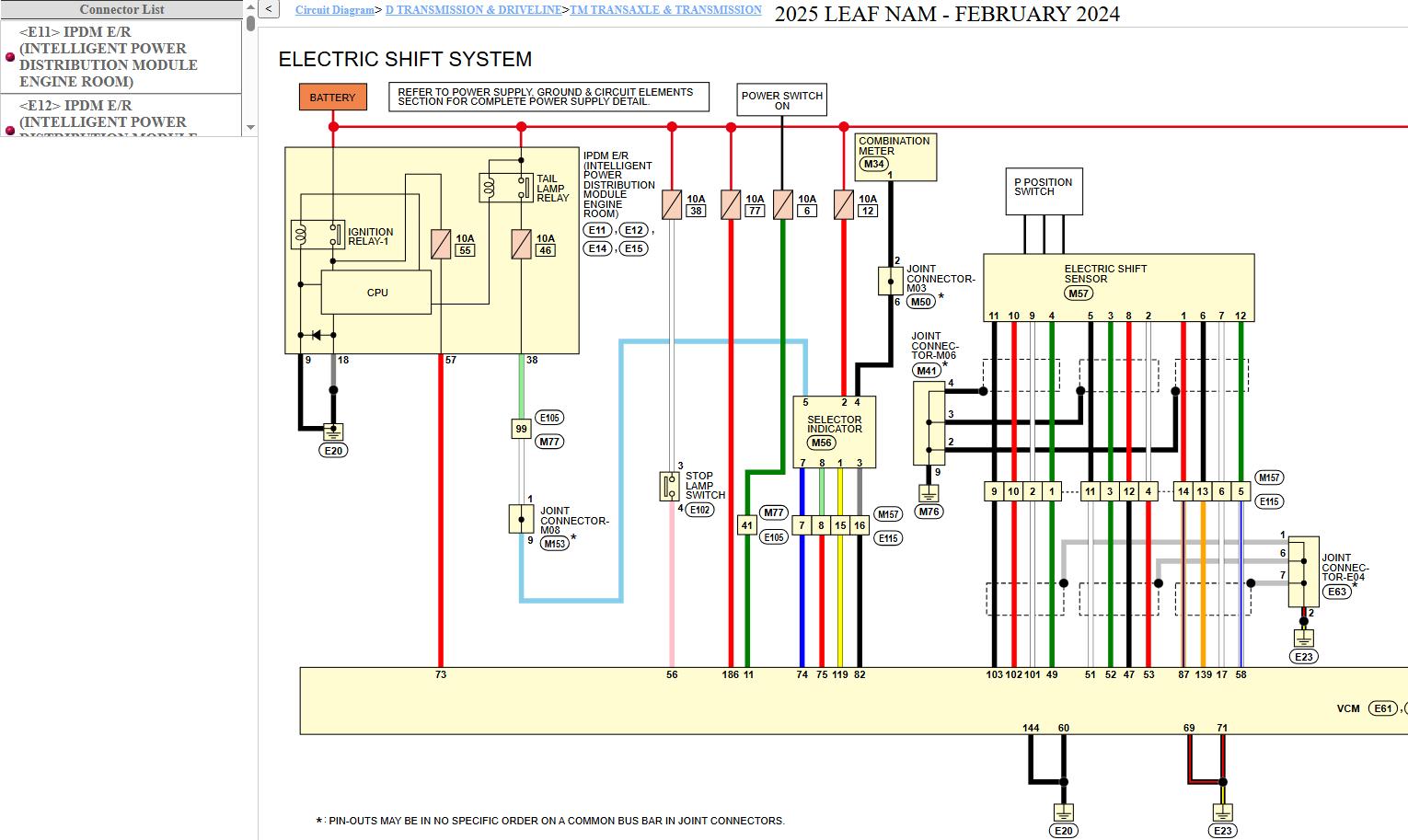Image resolution: width=1408 pixels, height=840 pixels.
Task: Open D TRANSMISSION & DRIVELINE breadcrumb link
Action: (x=473, y=10)
